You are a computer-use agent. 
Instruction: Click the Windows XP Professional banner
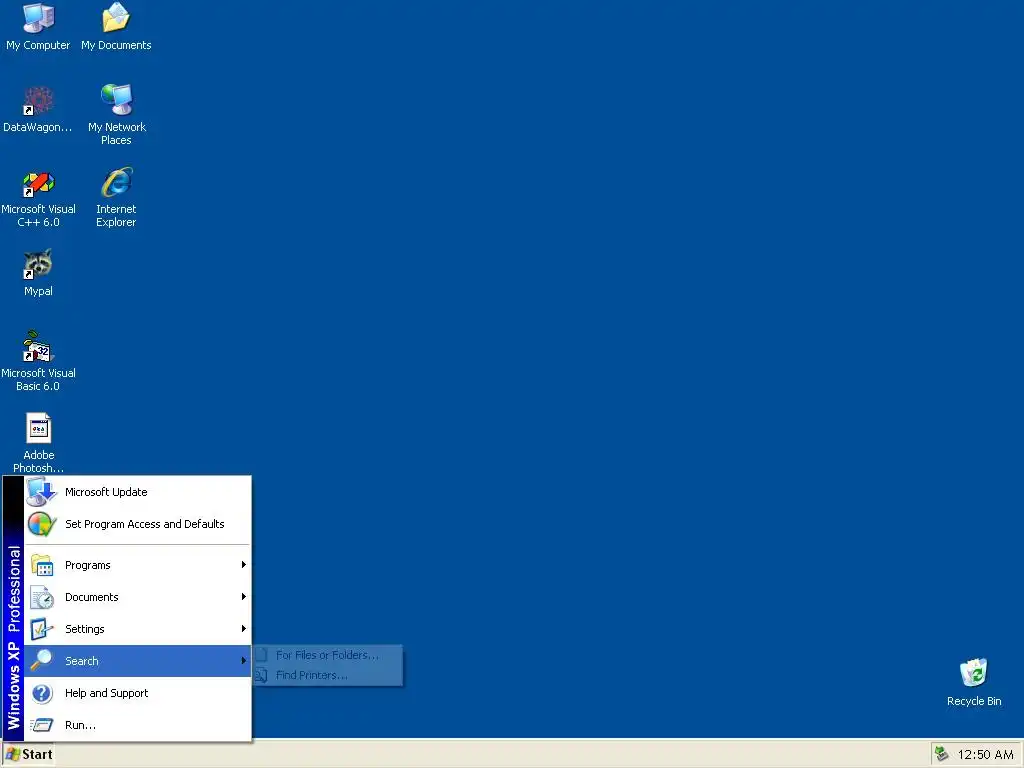[x=14, y=609]
